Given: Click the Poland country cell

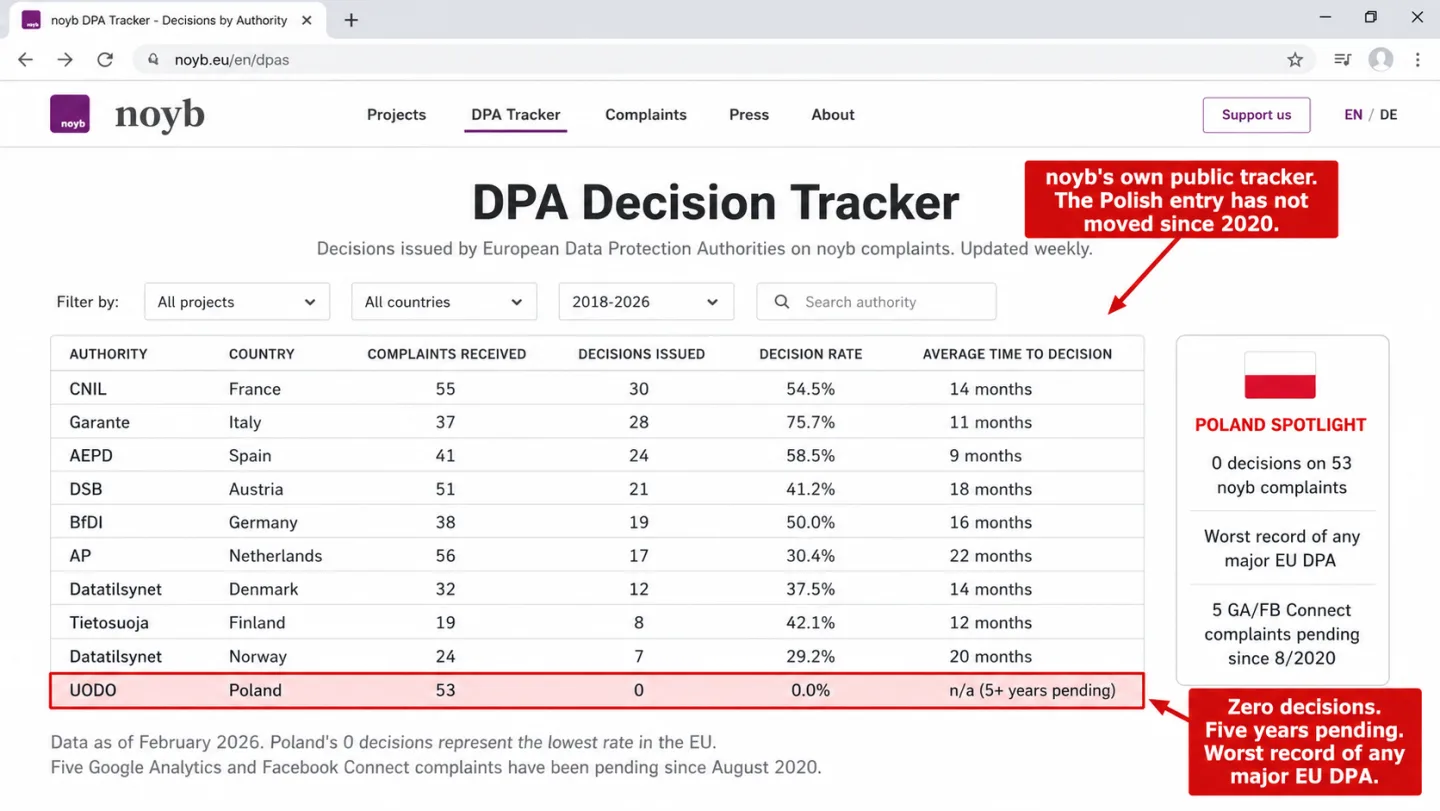Looking at the screenshot, I should pyautogui.click(x=256, y=690).
